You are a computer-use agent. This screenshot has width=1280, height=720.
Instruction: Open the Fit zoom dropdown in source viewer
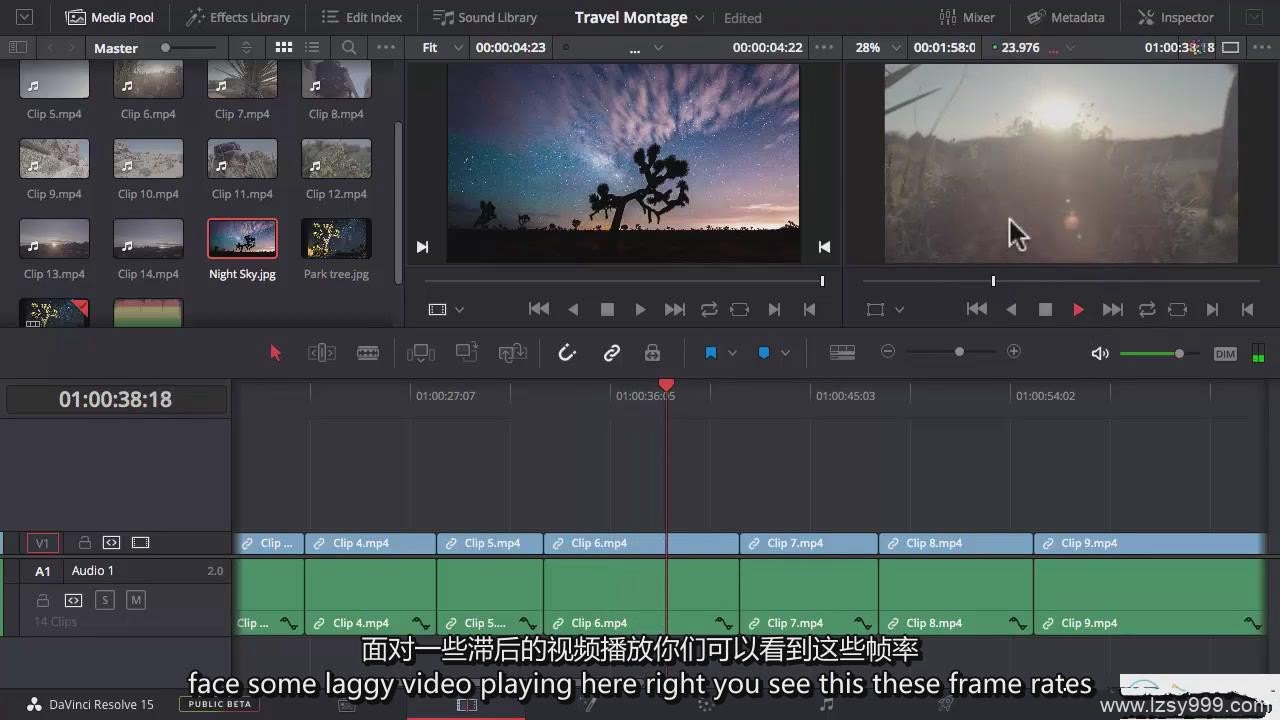click(458, 48)
